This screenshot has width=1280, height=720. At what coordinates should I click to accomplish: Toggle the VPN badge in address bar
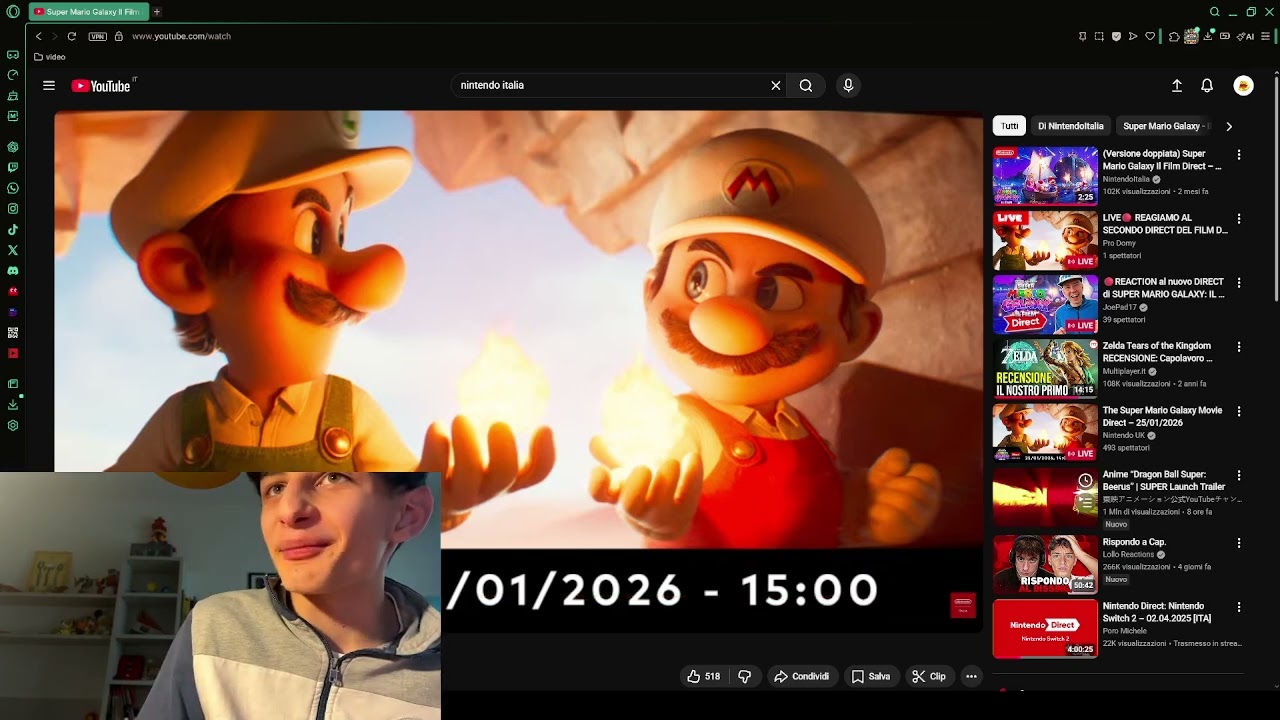pyautogui.click(x=97, y=36)
